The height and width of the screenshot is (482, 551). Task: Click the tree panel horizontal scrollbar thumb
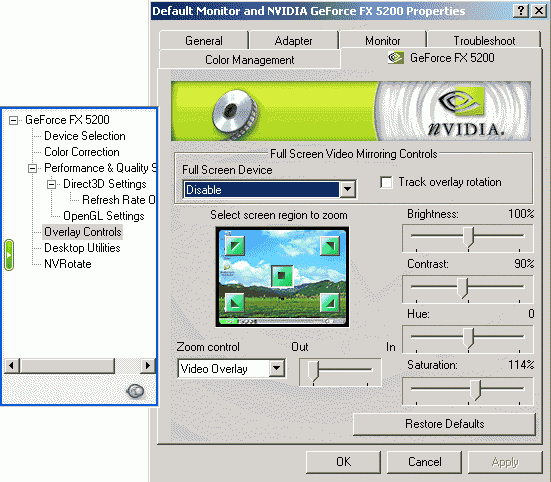[67, 366]
